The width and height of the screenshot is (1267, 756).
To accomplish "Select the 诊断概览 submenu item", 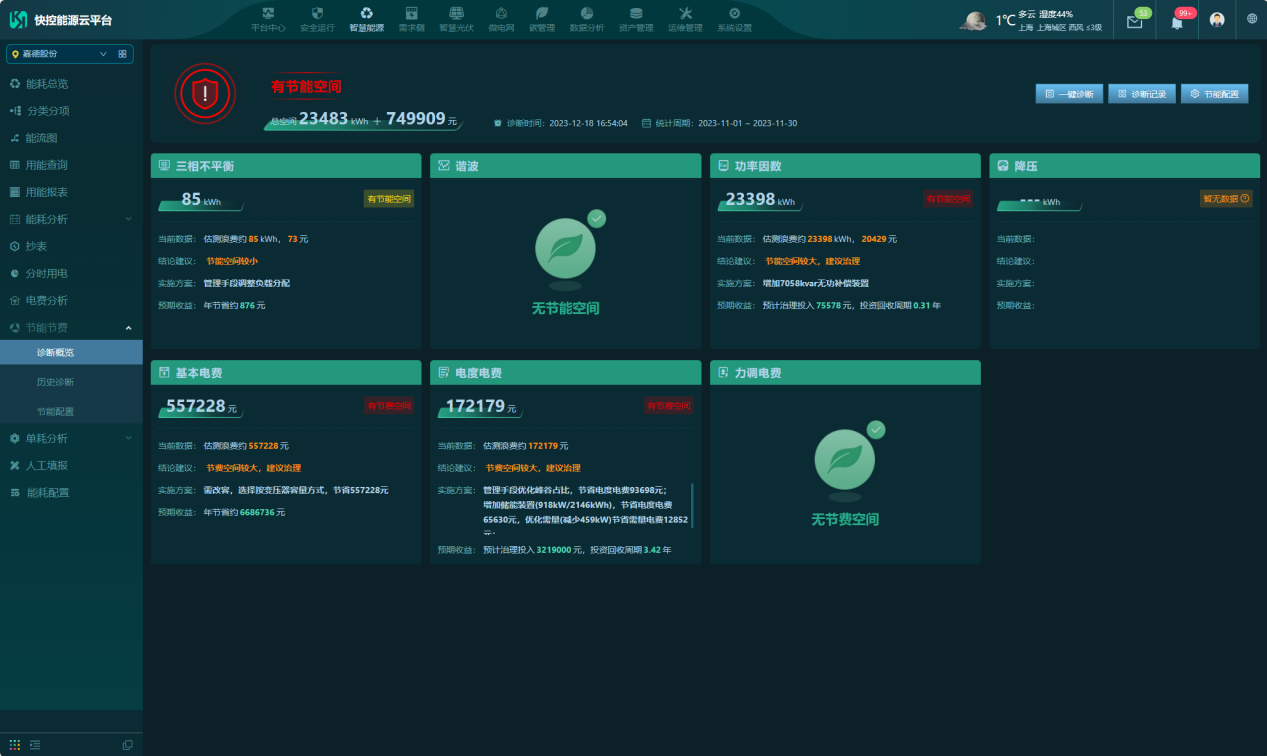I will (x=71, y=353).
